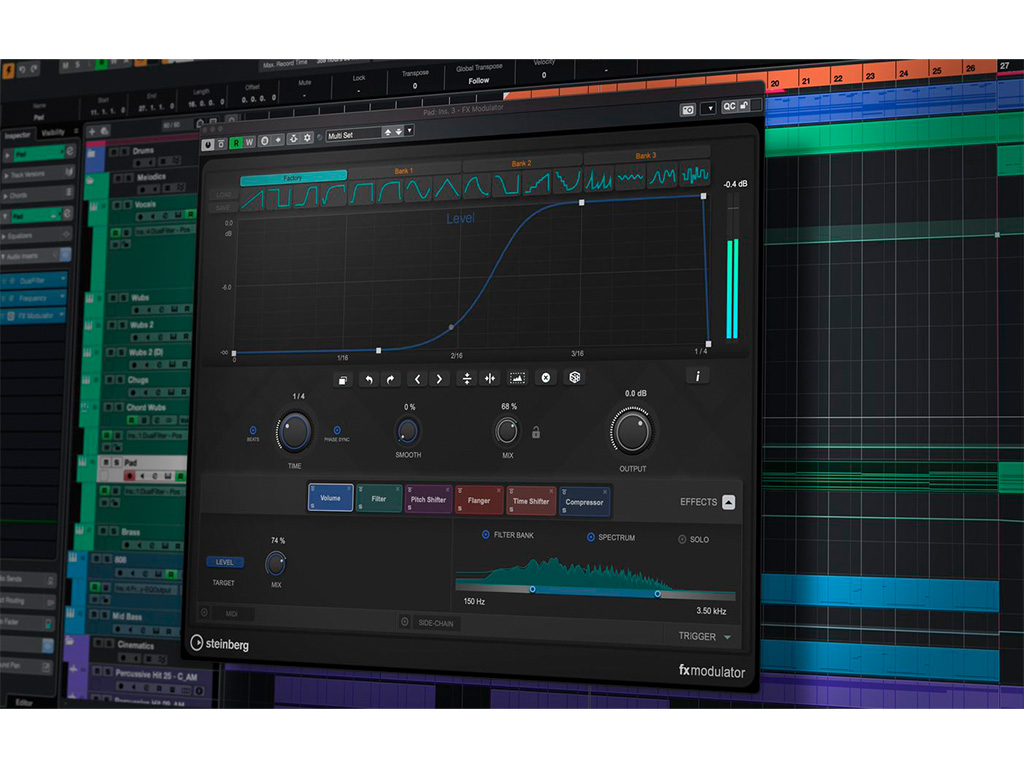The image size is (1024, 768).
Task: Toggle PHASE SYNC
Action: pyautogui.click(x=337, y=430)
